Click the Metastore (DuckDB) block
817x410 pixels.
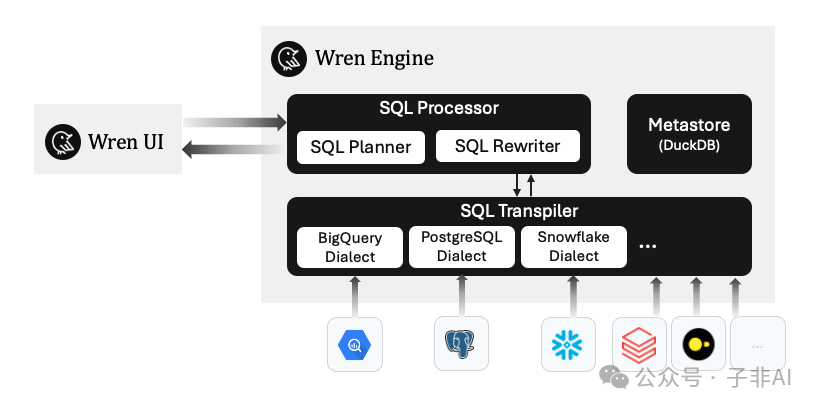(x=689, y=134)
